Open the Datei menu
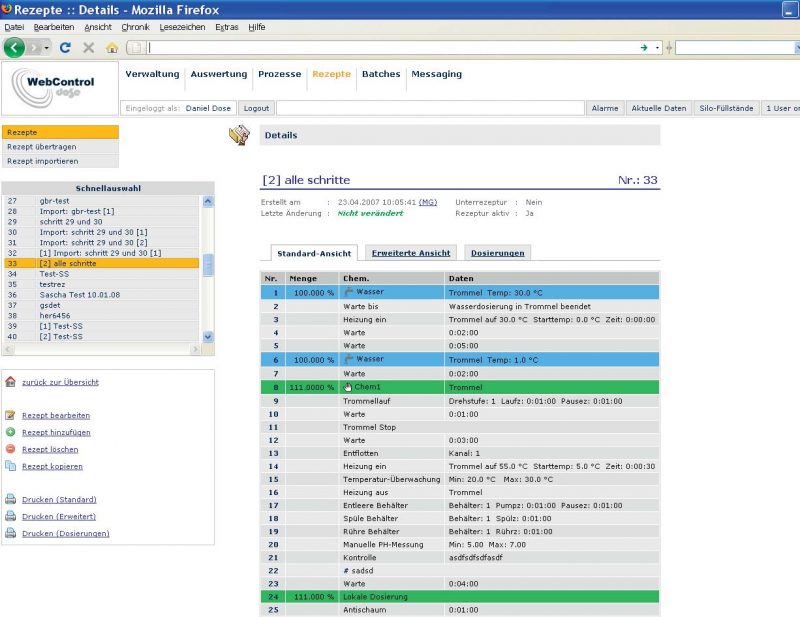This screenshot has width=800, height=617. pos(14,27)
